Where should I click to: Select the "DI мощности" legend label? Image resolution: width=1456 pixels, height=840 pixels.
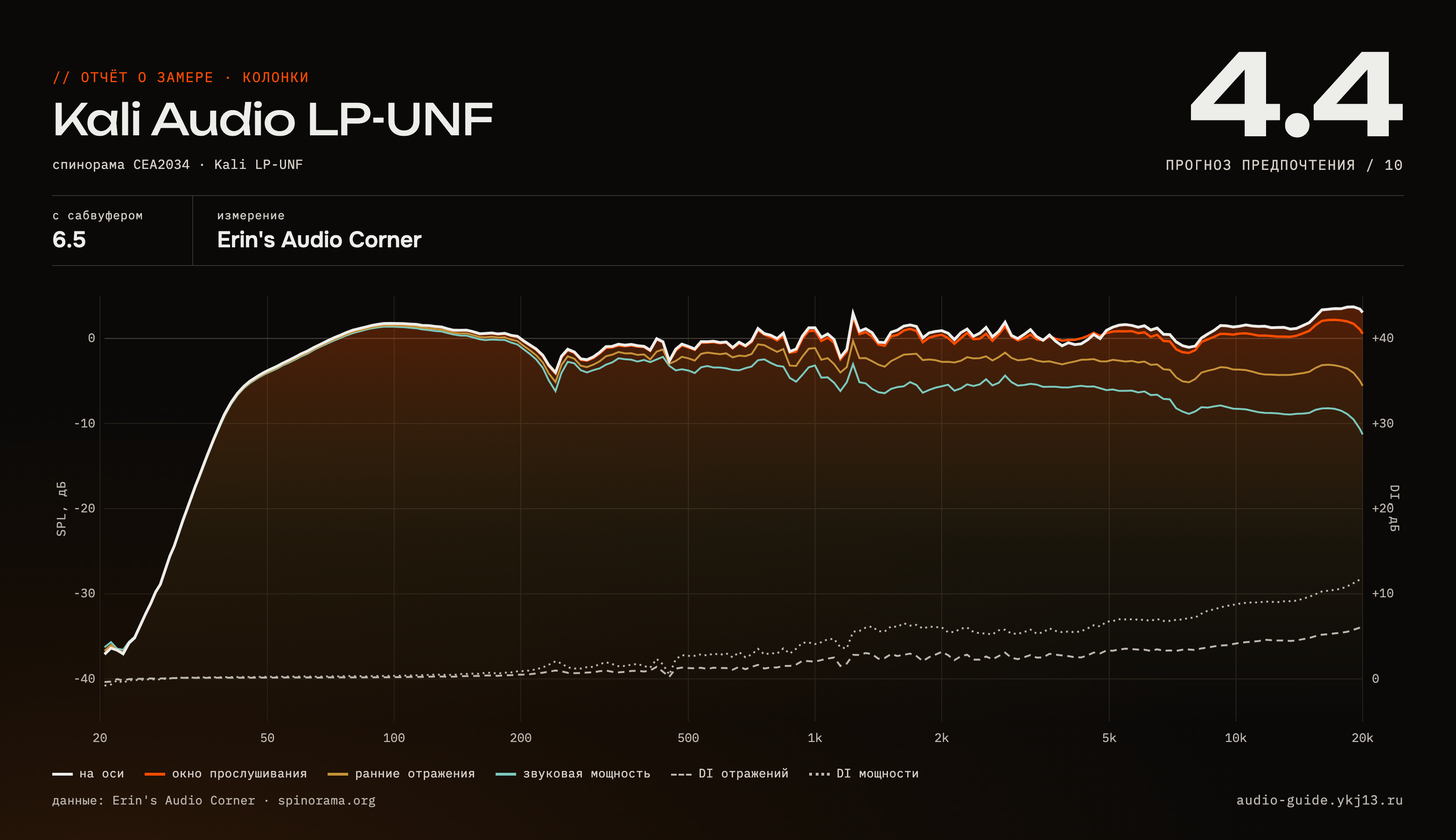[877, 774]
